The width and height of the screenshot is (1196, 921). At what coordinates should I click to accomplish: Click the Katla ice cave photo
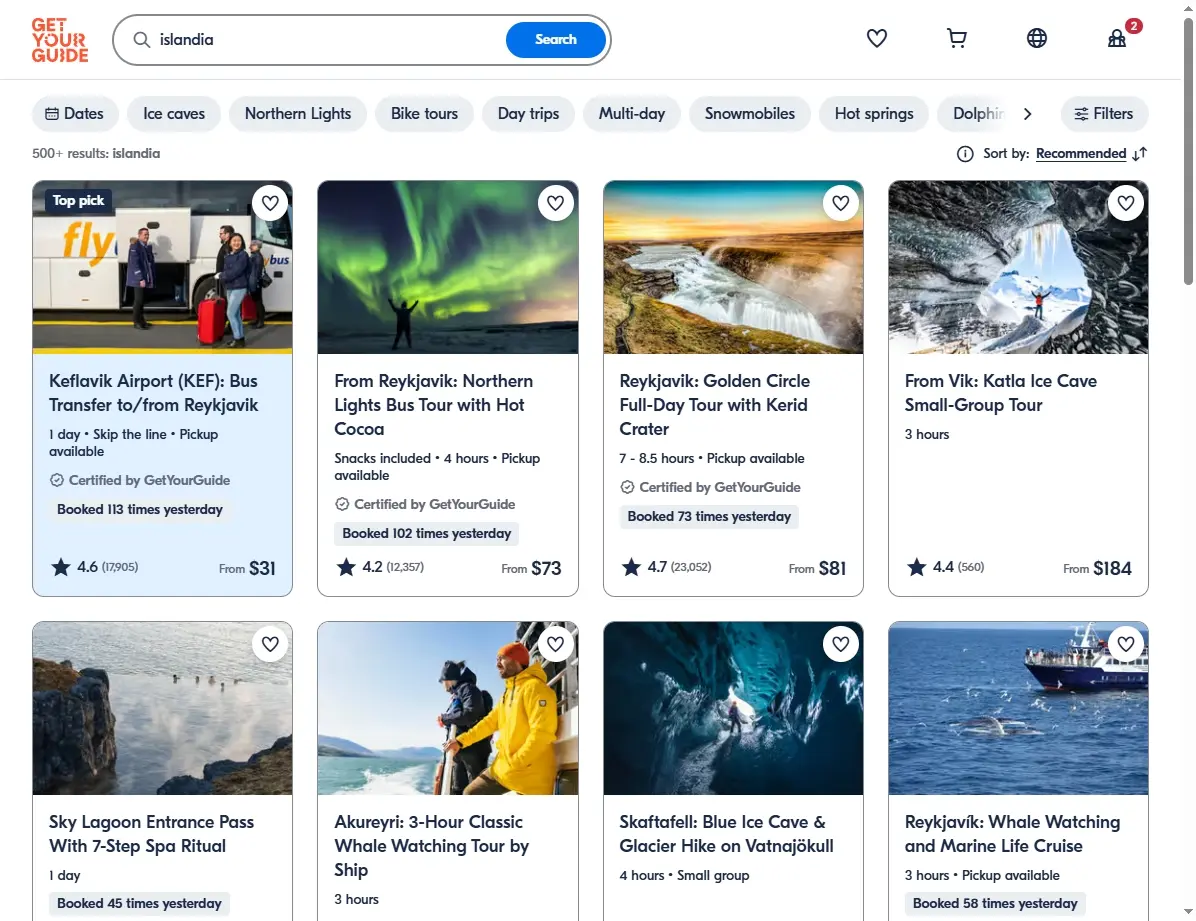click(1018, 267)
